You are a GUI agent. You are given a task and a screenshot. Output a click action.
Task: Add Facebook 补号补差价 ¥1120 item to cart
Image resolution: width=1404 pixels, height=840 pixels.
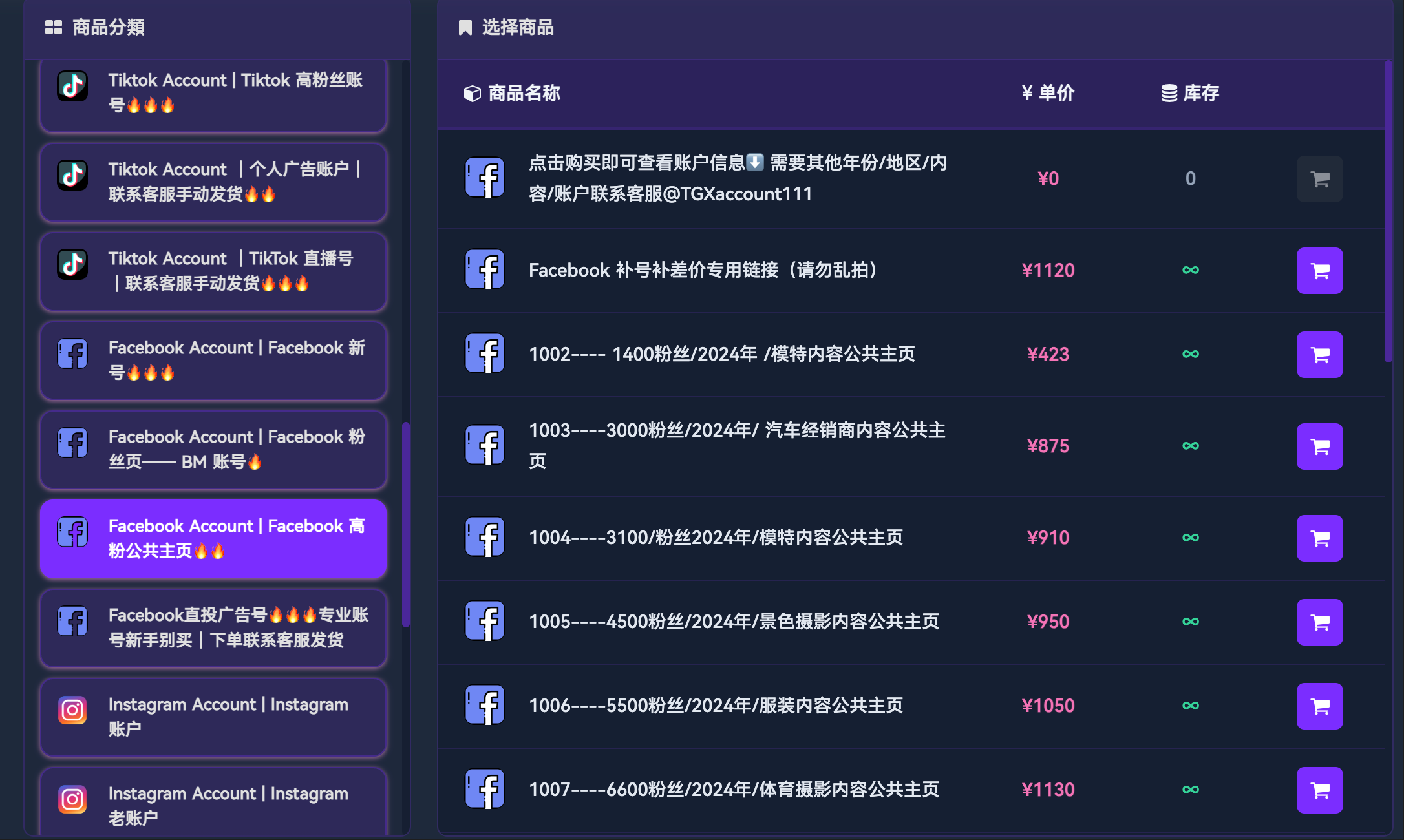click(1319, 271)
